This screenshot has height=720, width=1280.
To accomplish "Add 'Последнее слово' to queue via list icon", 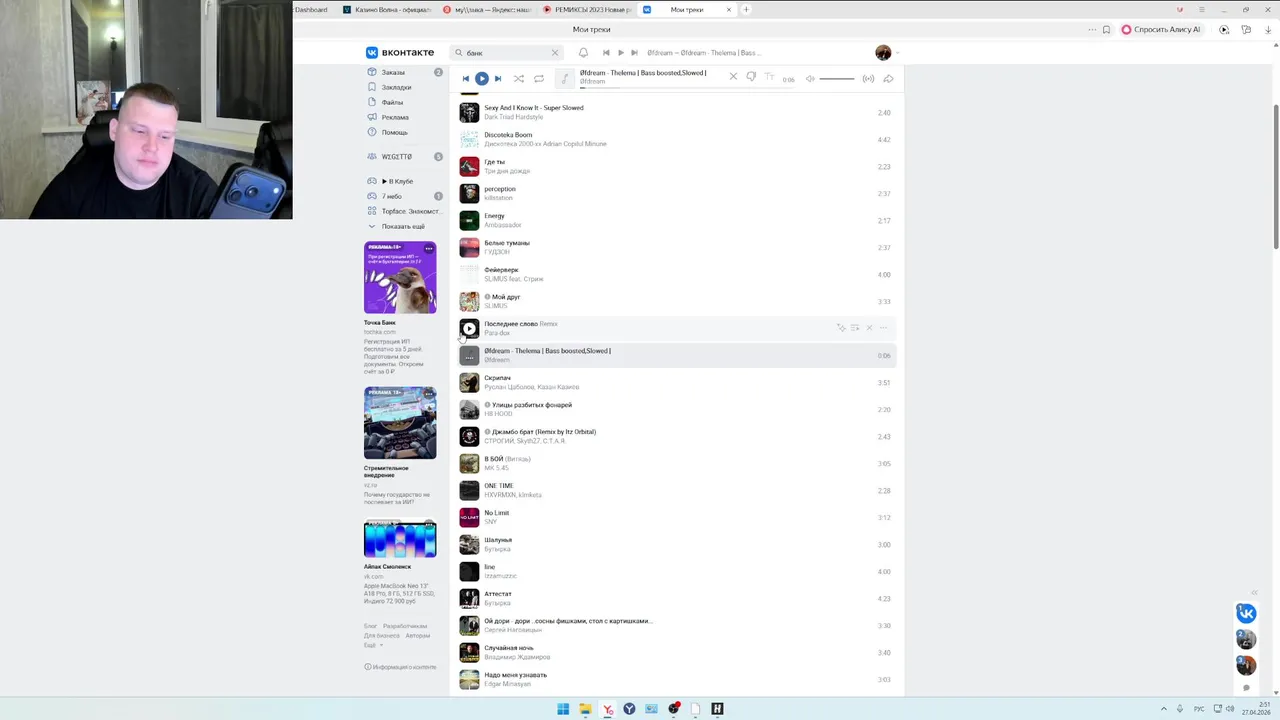I will (x=855, y=328).
